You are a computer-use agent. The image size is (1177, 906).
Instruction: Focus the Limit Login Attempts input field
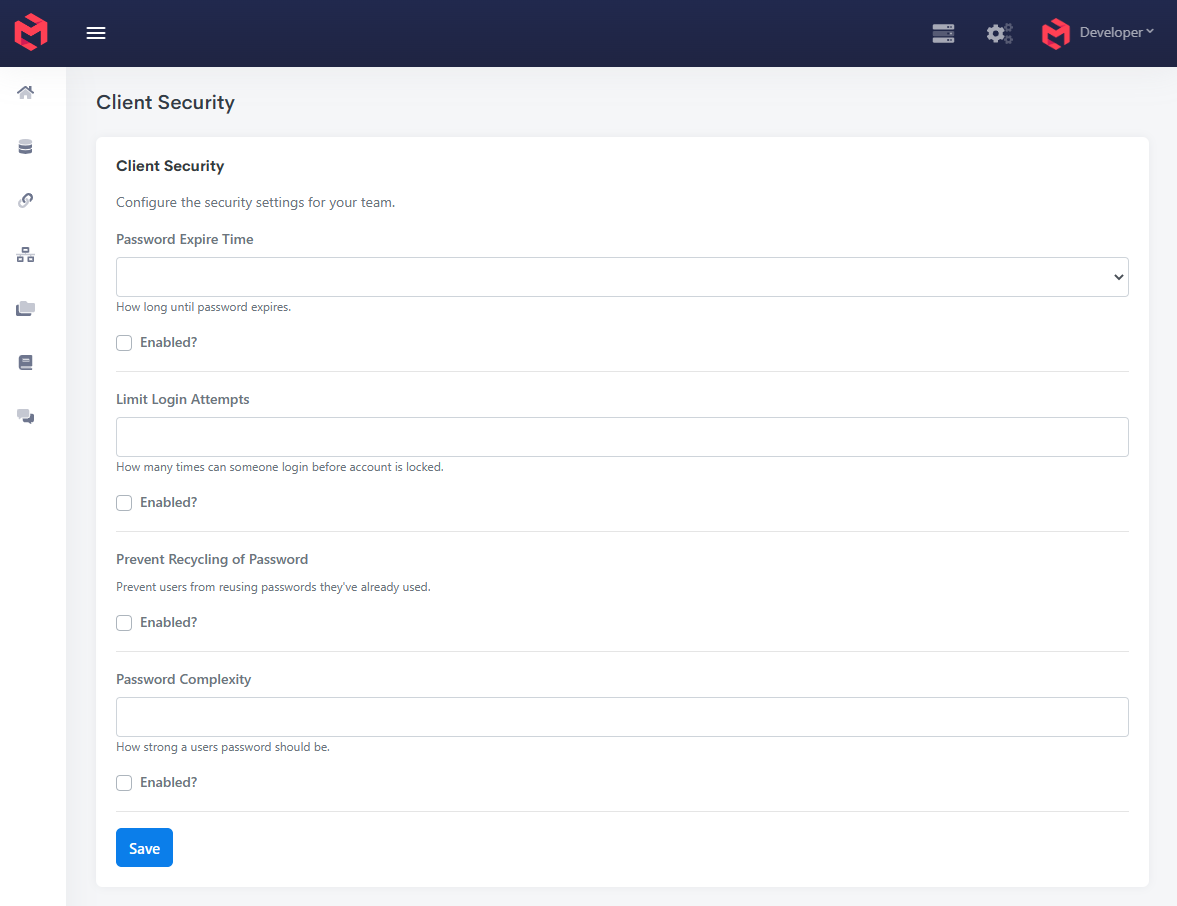622,437
